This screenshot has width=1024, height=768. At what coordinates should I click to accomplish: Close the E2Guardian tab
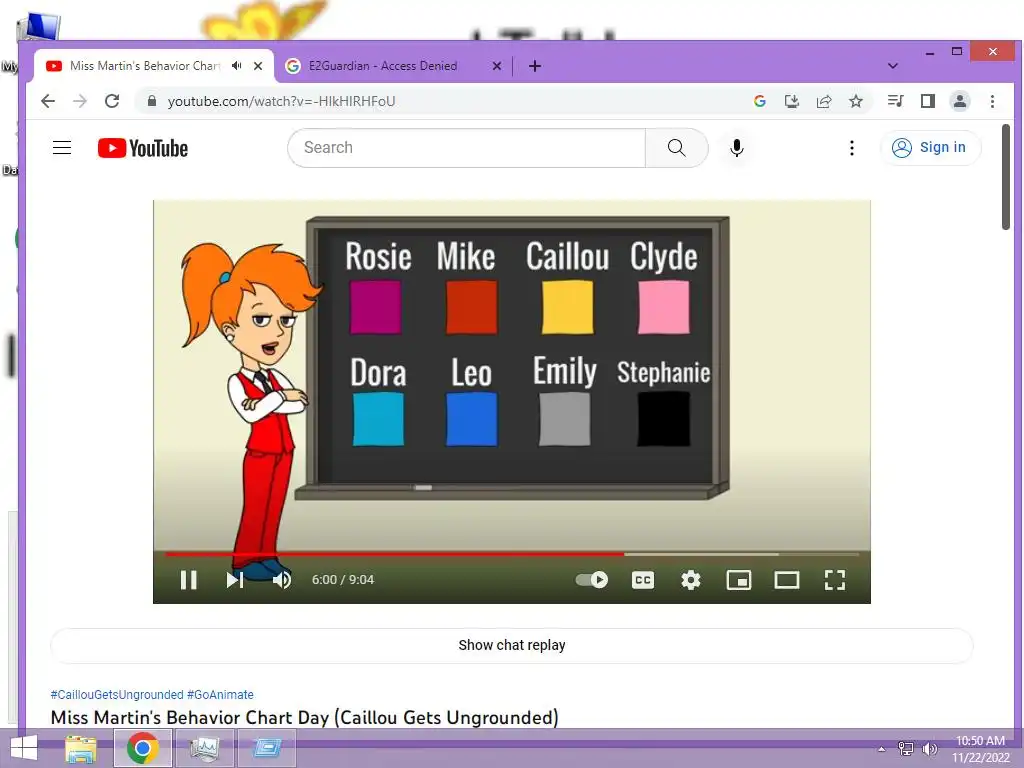click(496, 66)
